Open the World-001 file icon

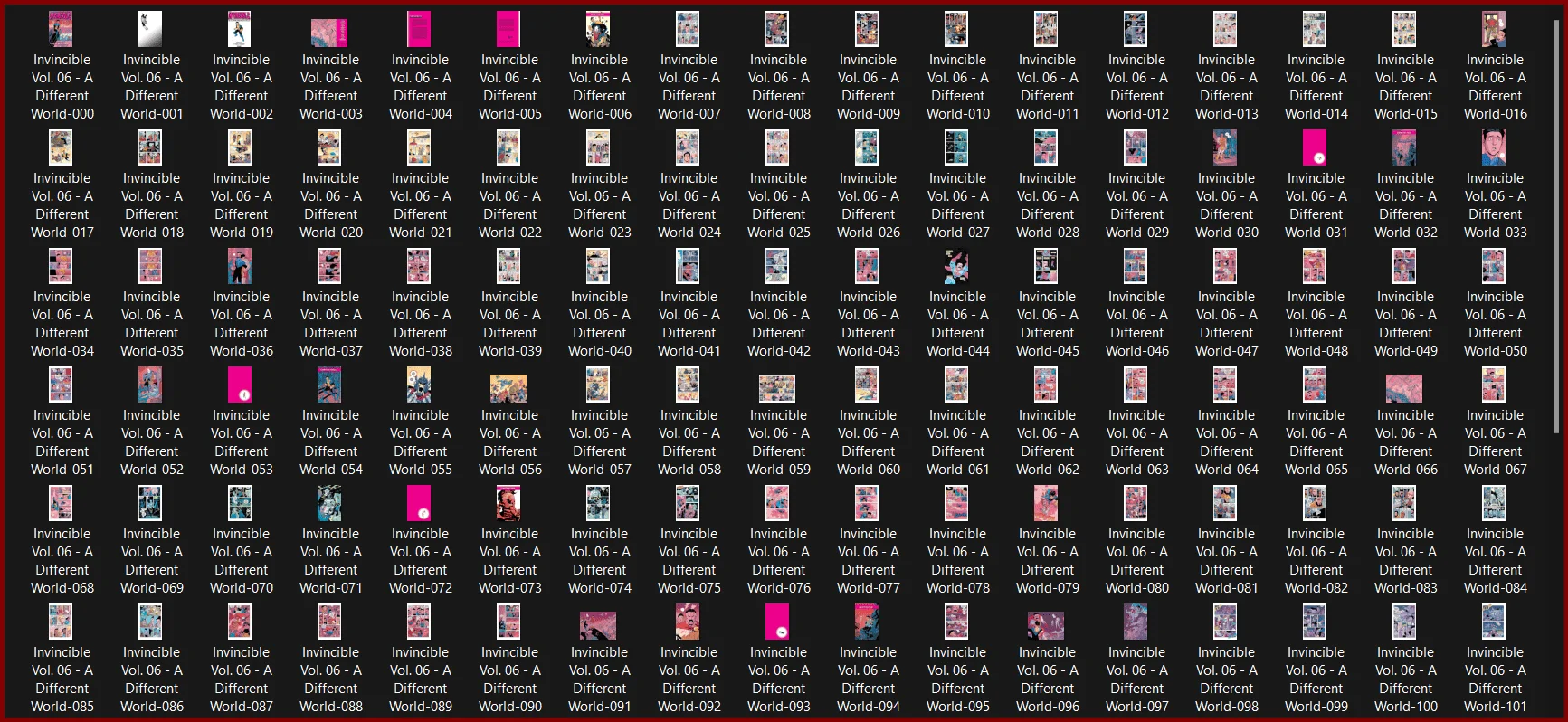click(x=150, y=29)
